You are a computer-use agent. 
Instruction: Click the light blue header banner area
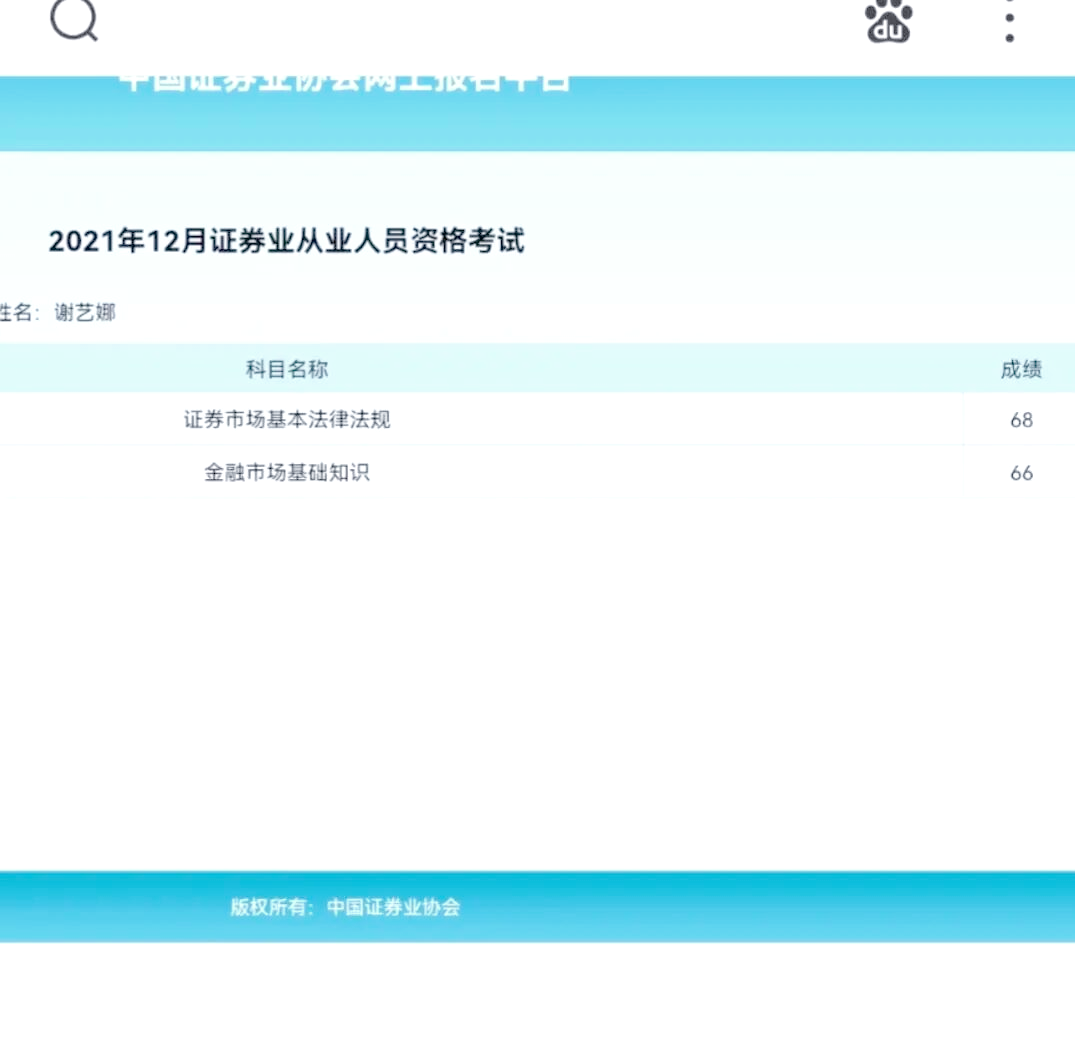(537, 110)
